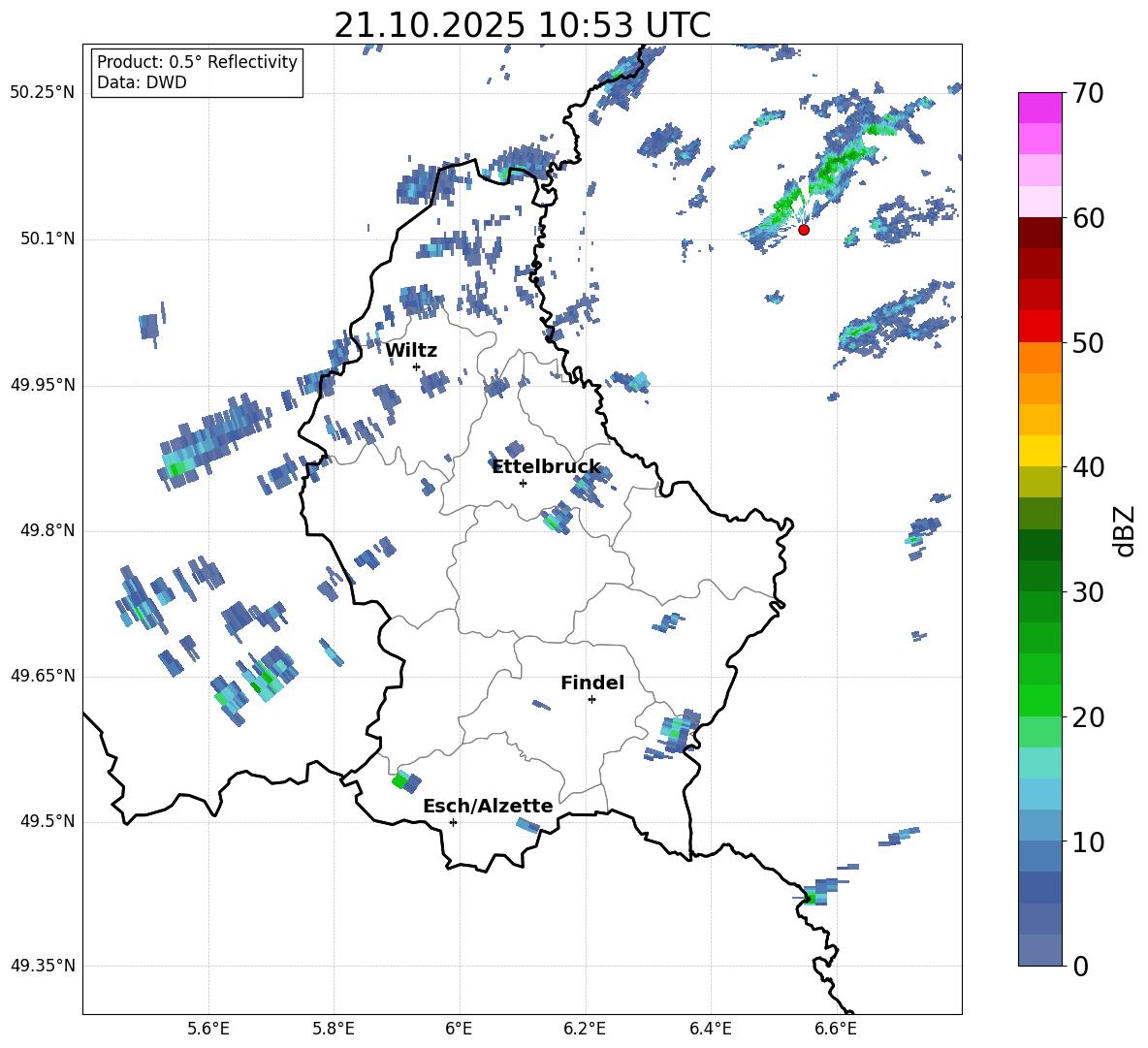Pick the bright yellow colorbar swatch near 40
Viewport: 1148px width, 1048px height.
(1040, 451)
